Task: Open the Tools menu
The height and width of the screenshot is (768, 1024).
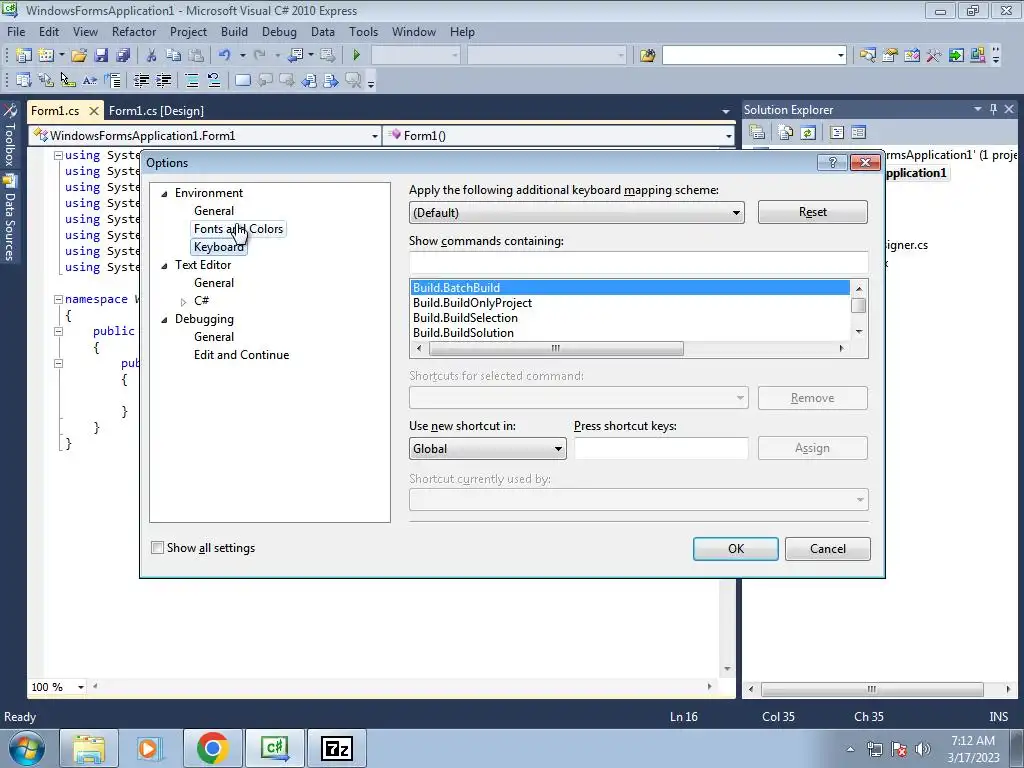Action: (363, 31)
